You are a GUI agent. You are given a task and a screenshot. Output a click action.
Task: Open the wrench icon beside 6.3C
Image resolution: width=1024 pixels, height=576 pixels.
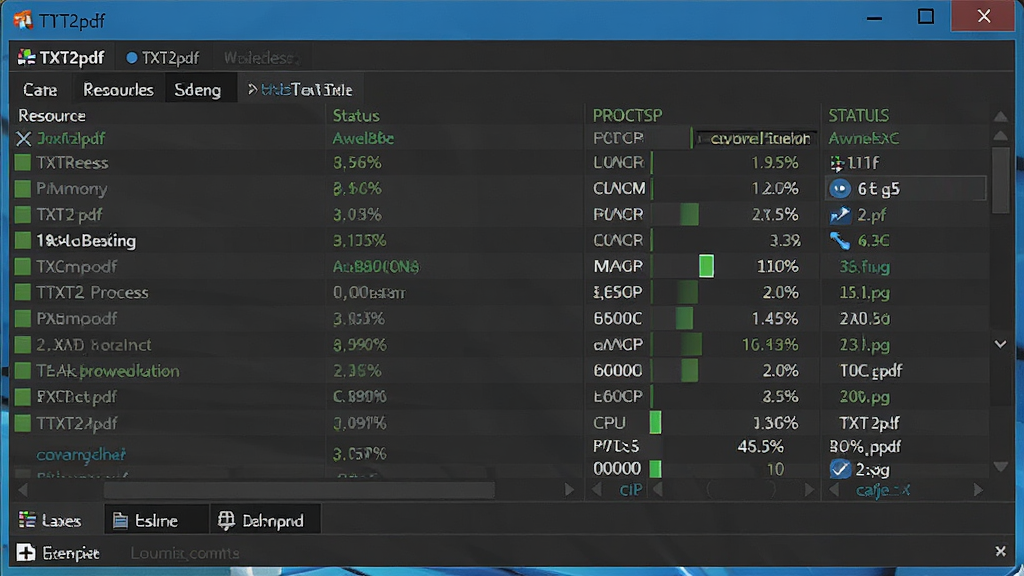[840, 240]
